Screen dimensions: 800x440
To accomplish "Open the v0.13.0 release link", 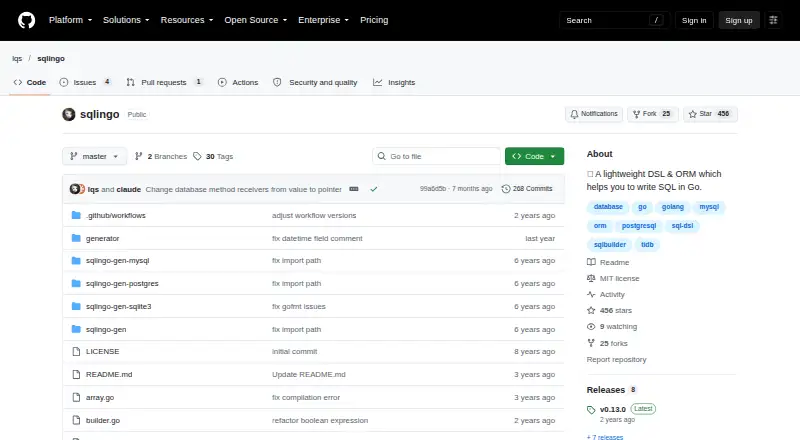I will (x=612, y=409).
